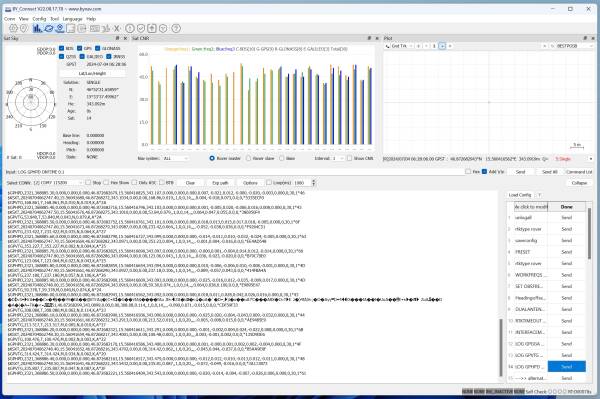This screenshot has height=399, width=600.
Task: Tick the Hex Show checkbox
Action: click(x=106, y=182)
